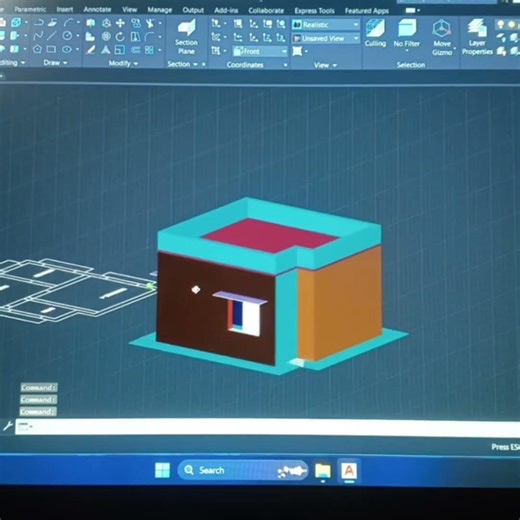Click the Scale tool in Modify panel

point(120,50)
